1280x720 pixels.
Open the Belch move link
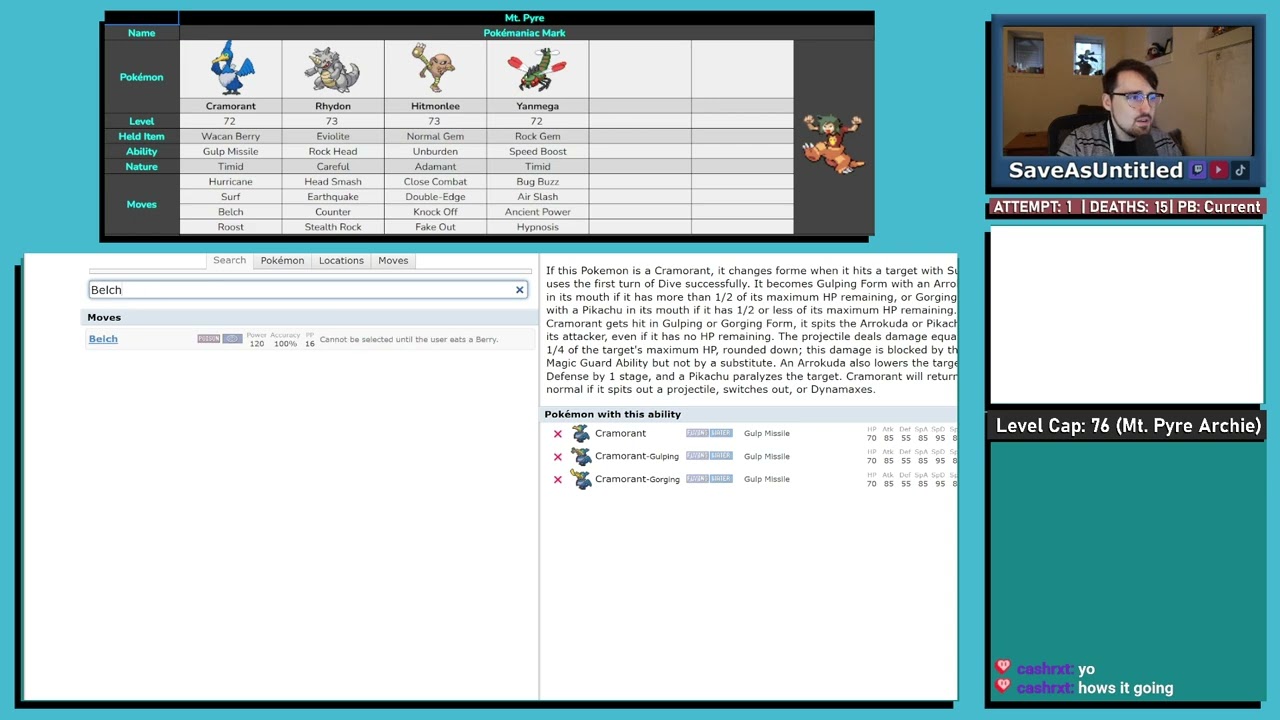pos(103,339)
